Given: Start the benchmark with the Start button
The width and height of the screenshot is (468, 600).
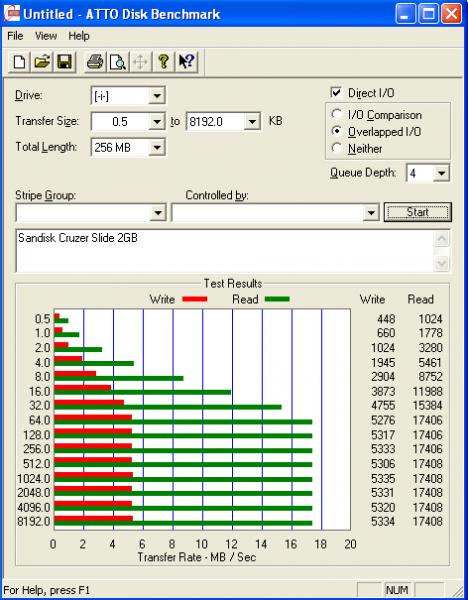Looking at the screenshot, I should coord(417,212).
